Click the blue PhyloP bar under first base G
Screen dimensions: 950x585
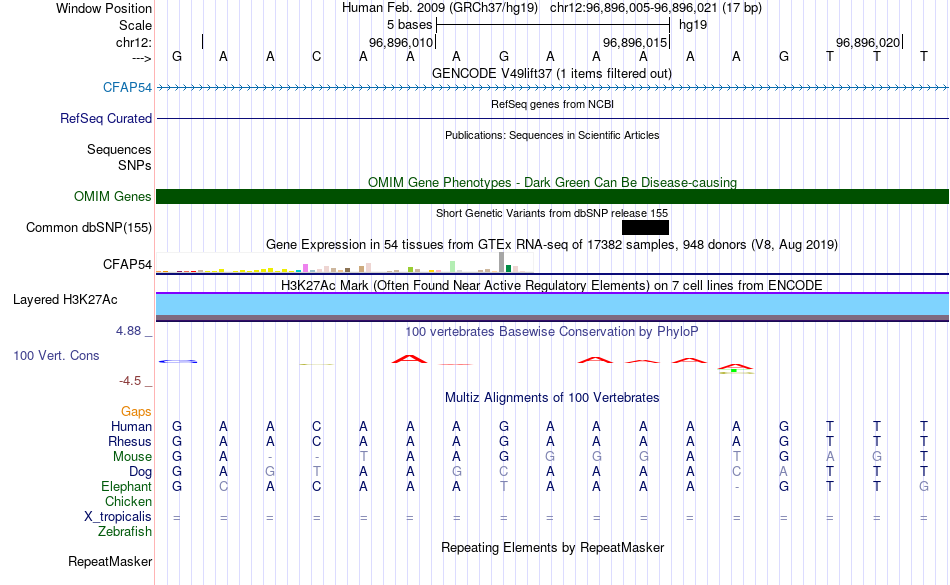tap(178, 362)
